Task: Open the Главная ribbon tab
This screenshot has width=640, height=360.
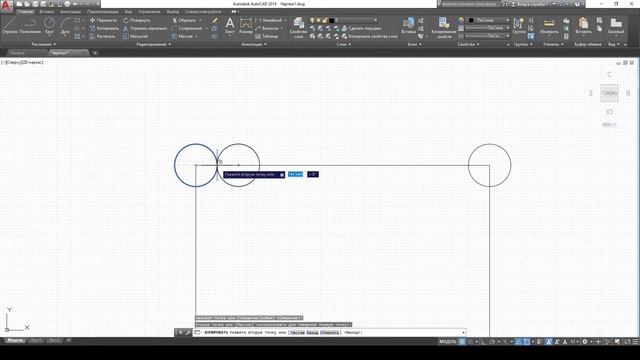Action: (x=25, y=12)
